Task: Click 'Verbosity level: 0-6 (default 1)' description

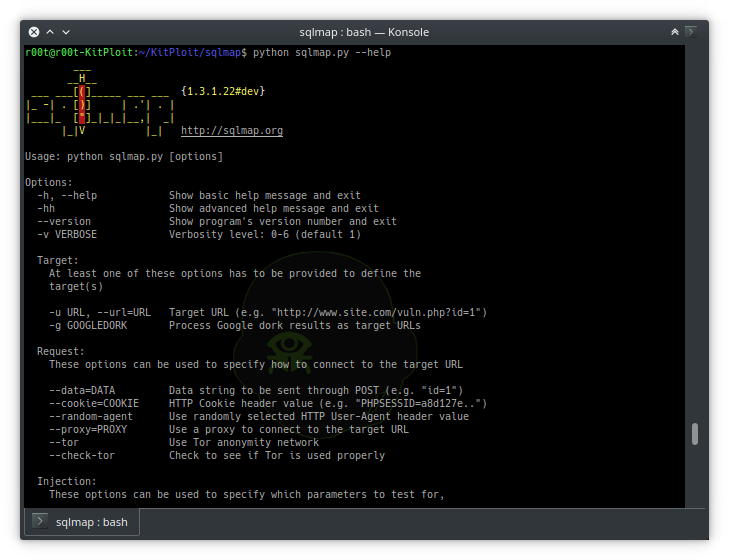Action: (x=265, y=234)
